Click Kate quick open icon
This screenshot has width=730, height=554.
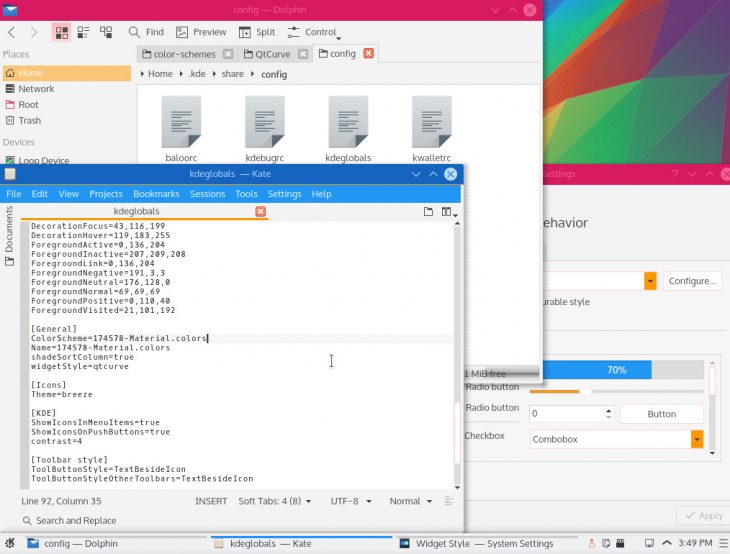(x=428, y=212)
